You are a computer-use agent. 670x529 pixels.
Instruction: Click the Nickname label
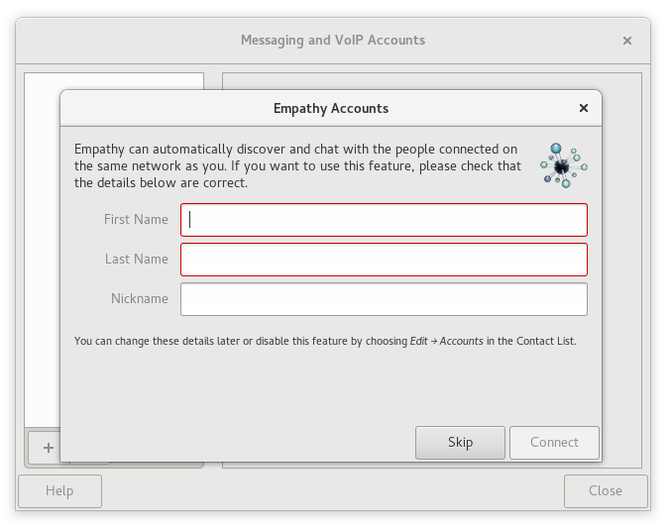pyautogui.click(x=139, y=298)
